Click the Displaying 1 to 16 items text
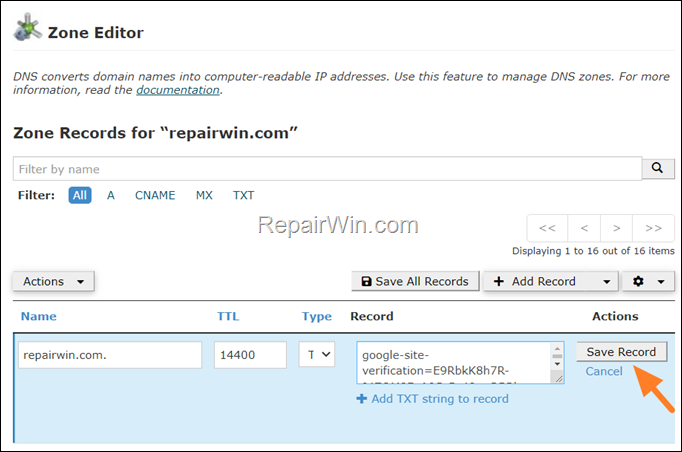Viewport: 682px width, 452px height. [593, 251]
